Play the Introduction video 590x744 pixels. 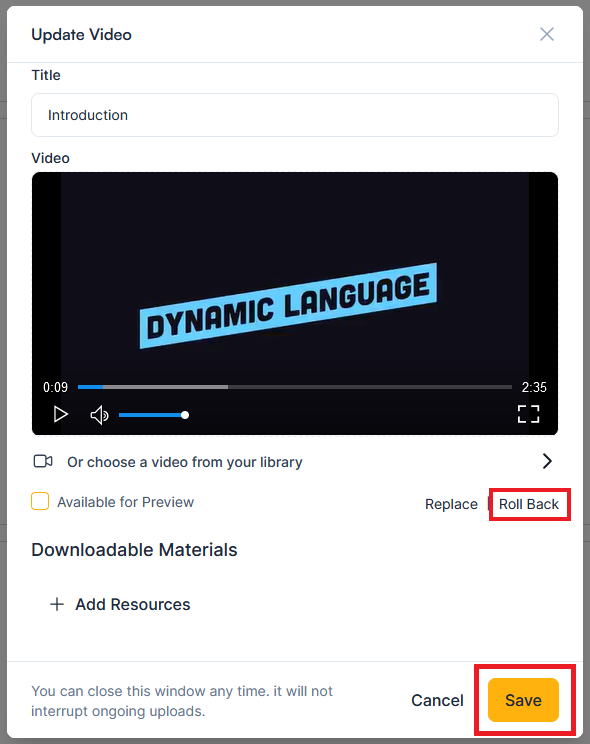tap(60, 414)
